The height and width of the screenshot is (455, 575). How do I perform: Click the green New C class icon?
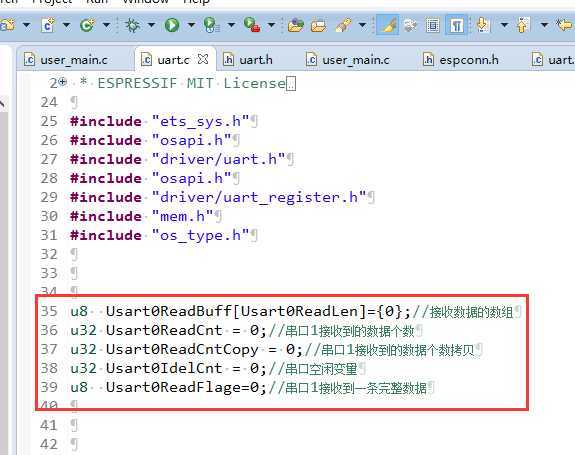coord(87,25)
